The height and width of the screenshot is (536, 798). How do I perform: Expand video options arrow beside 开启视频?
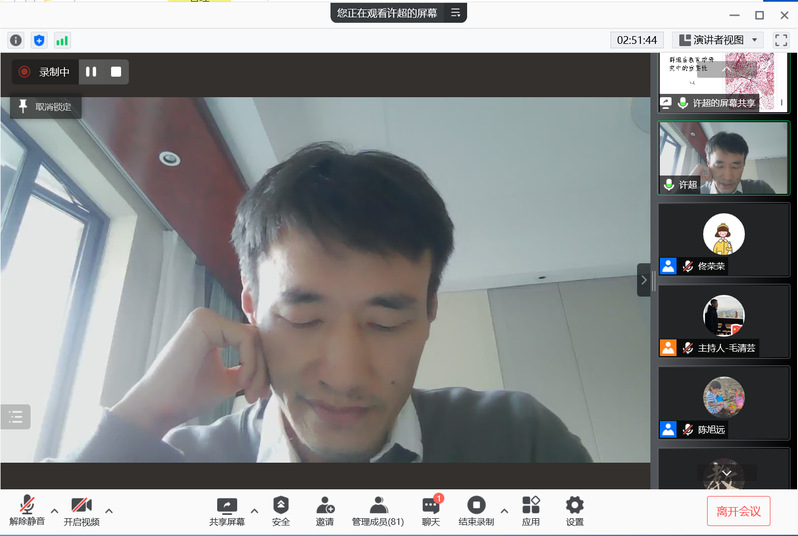pos(109,510)
